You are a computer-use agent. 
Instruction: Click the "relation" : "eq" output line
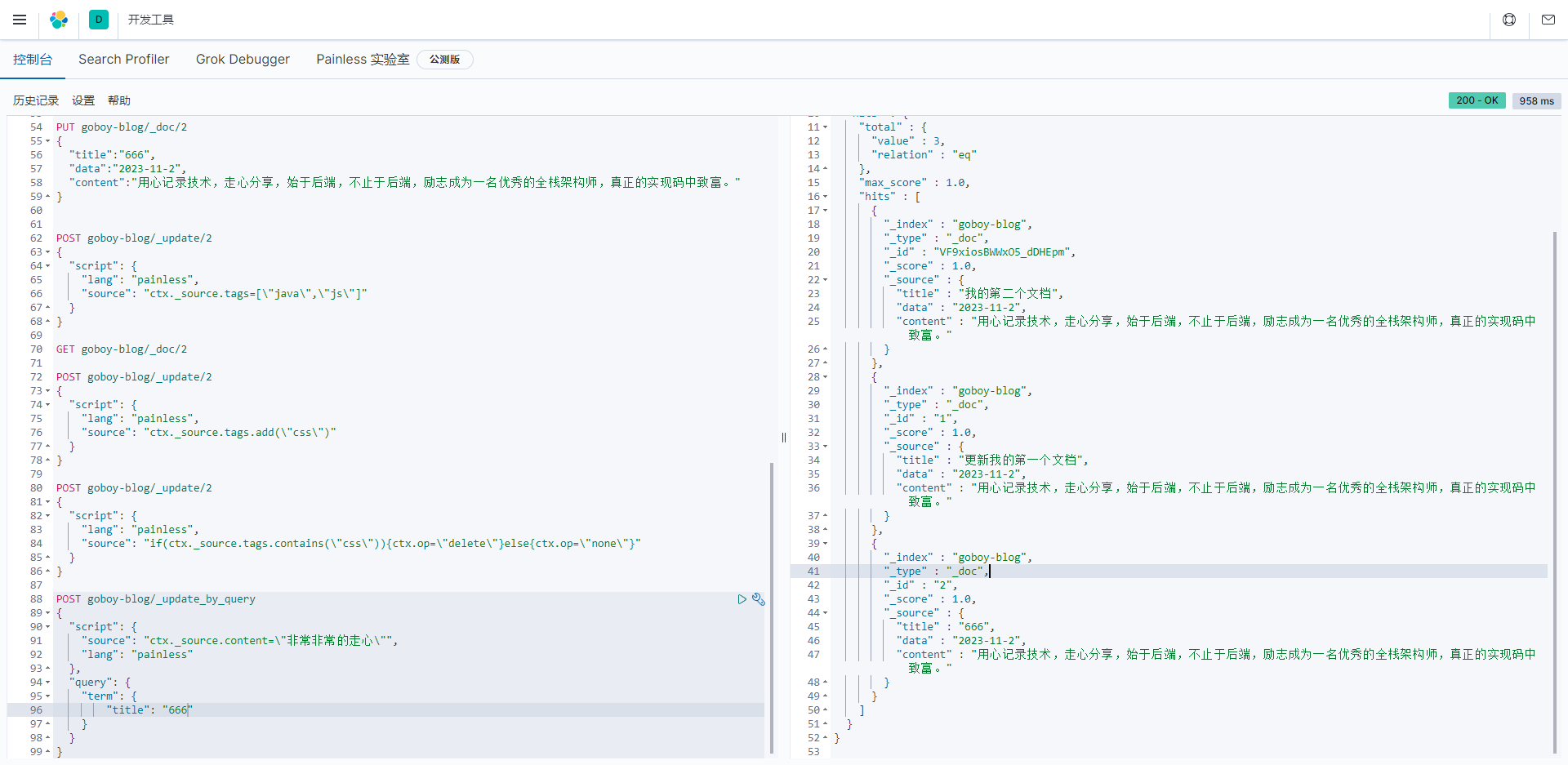coord(924,155)
